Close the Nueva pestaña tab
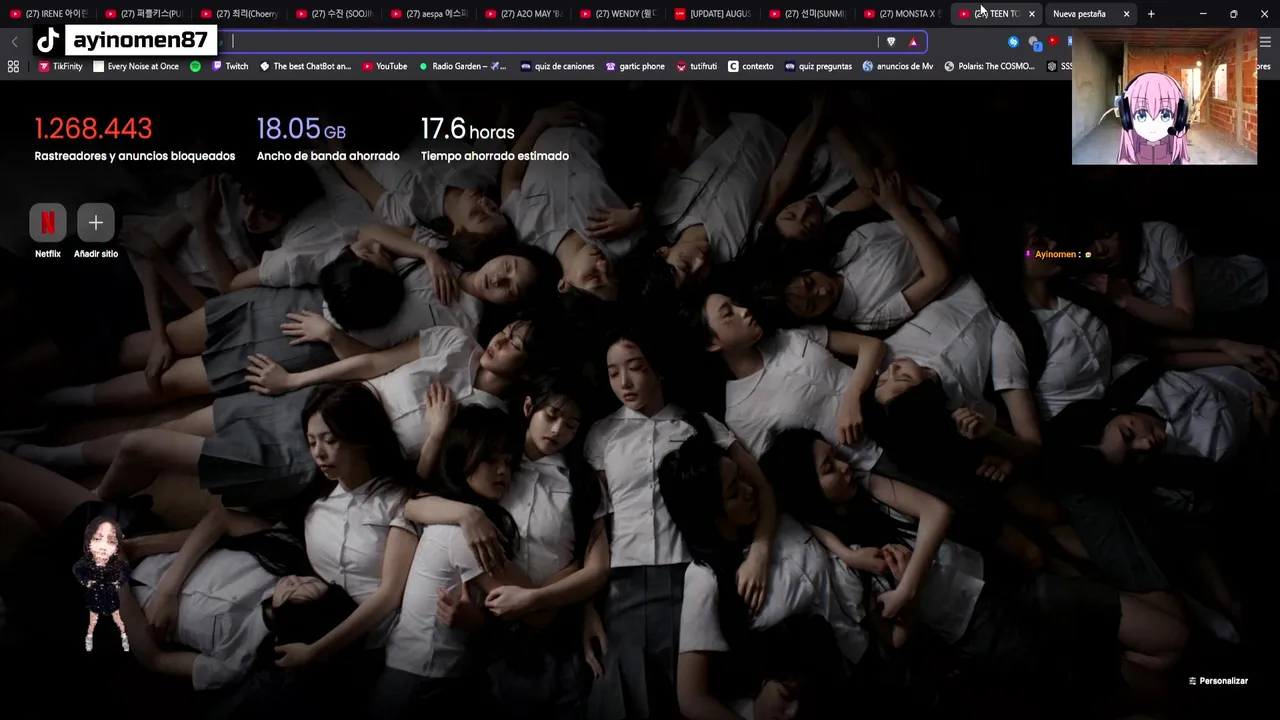 coord(1126,14)
